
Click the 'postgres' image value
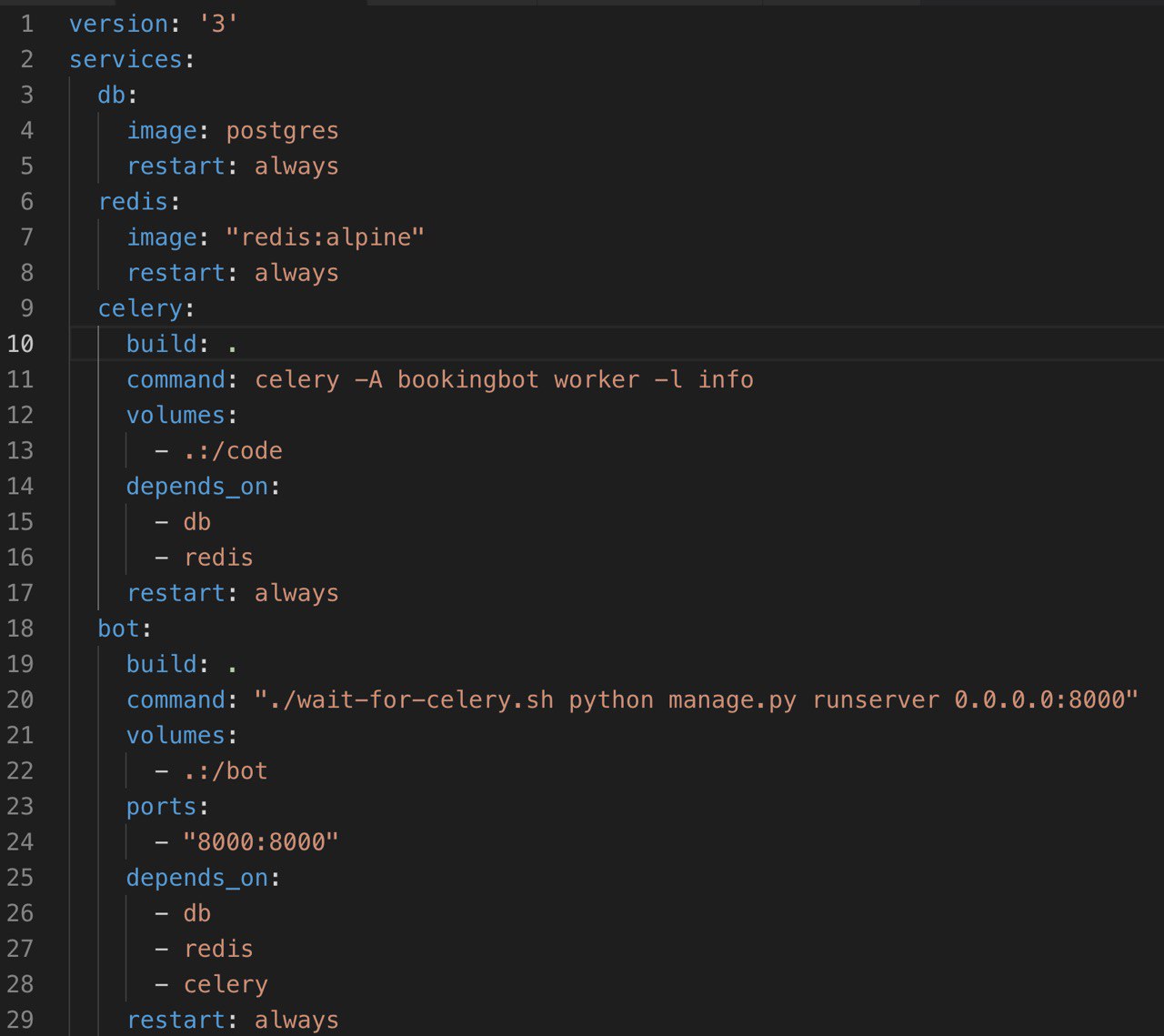pyautogui.click(x=282, y=131)
